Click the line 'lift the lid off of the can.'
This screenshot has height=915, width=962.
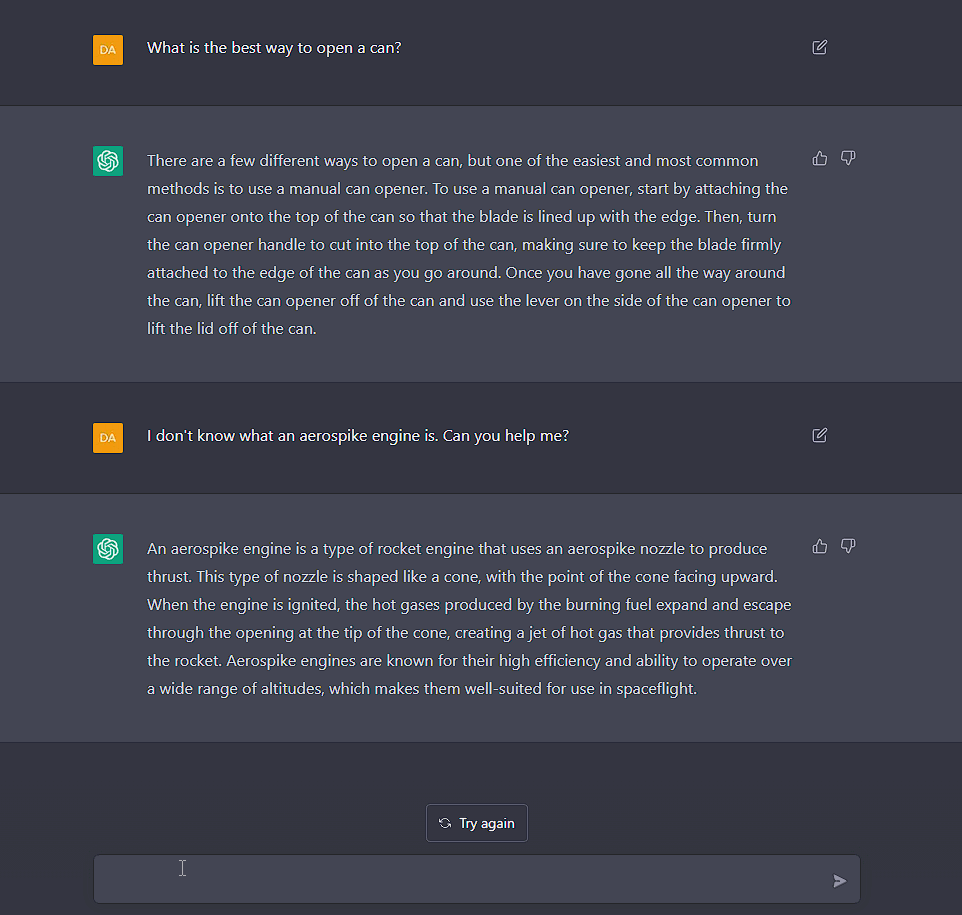(x=232, y=328)
